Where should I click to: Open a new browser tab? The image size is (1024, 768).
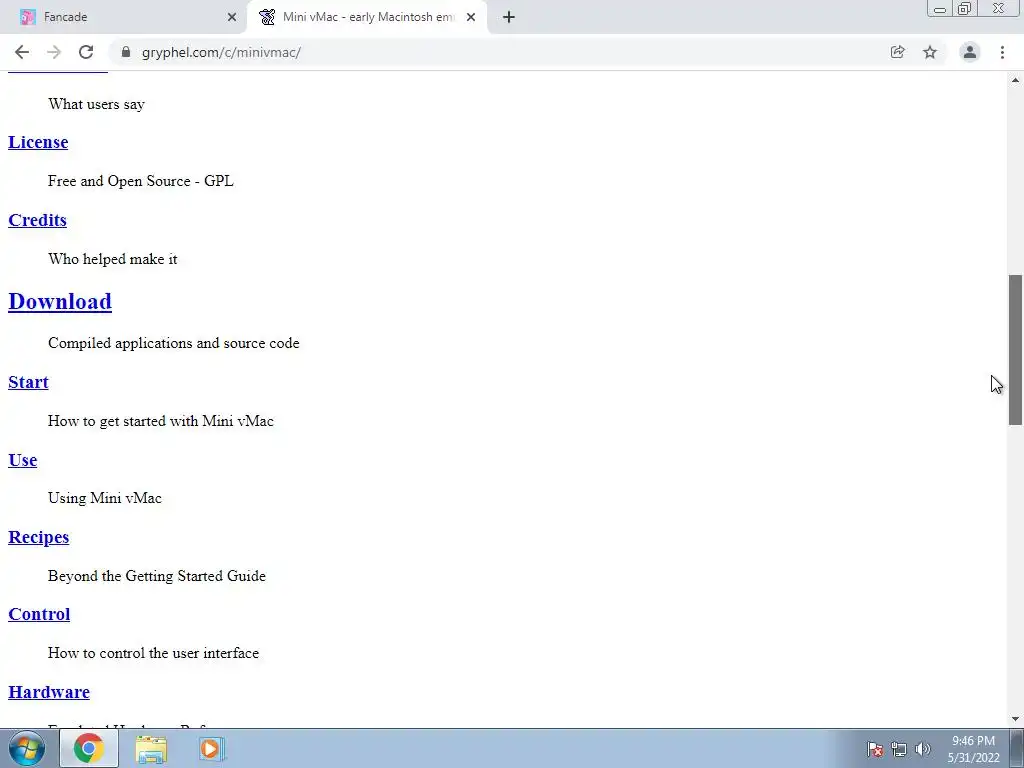509,17
